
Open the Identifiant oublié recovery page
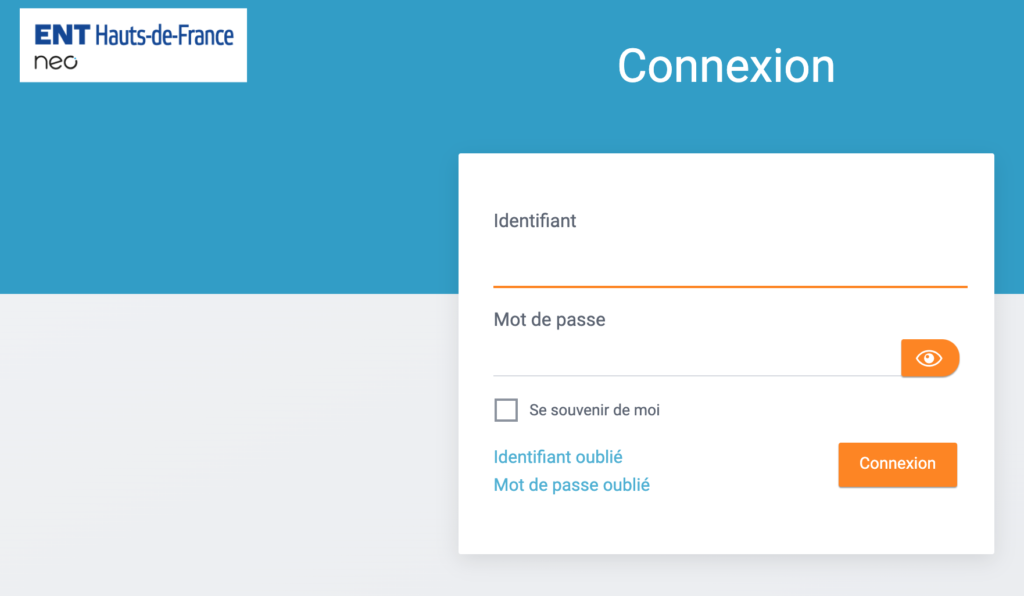[x=557, y=457]
